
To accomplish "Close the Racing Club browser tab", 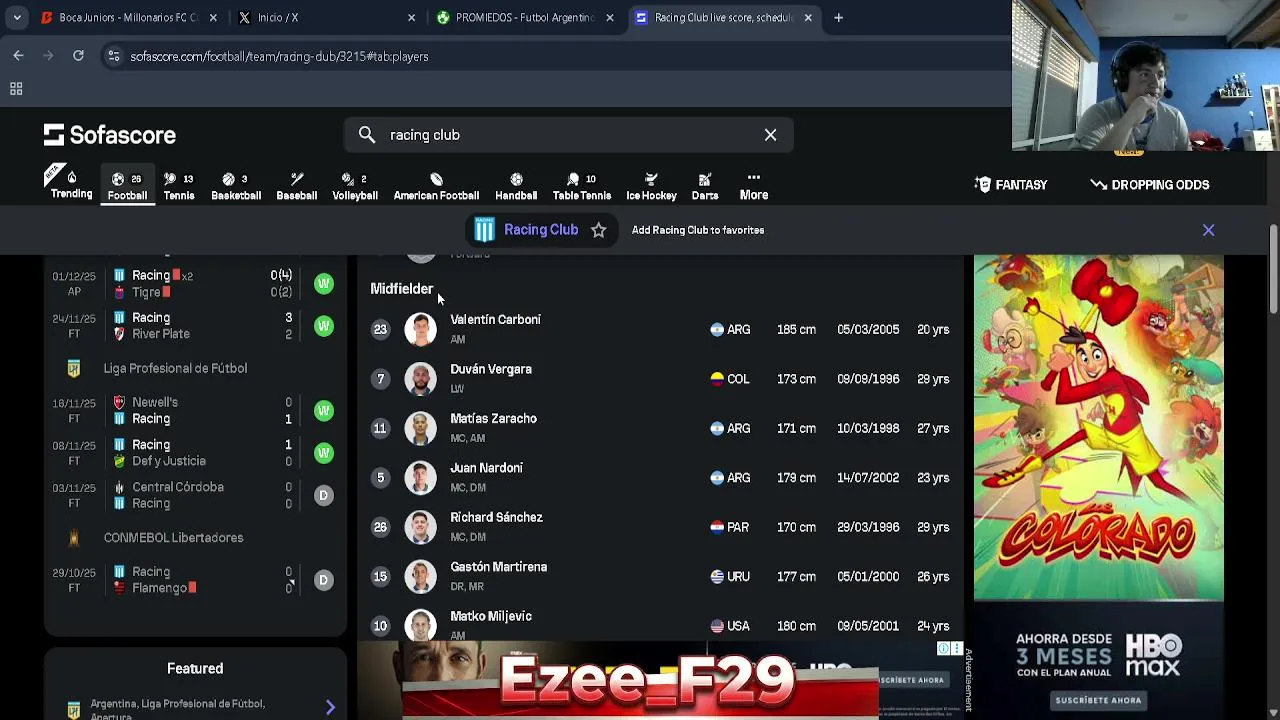I will tap(808, 17).
